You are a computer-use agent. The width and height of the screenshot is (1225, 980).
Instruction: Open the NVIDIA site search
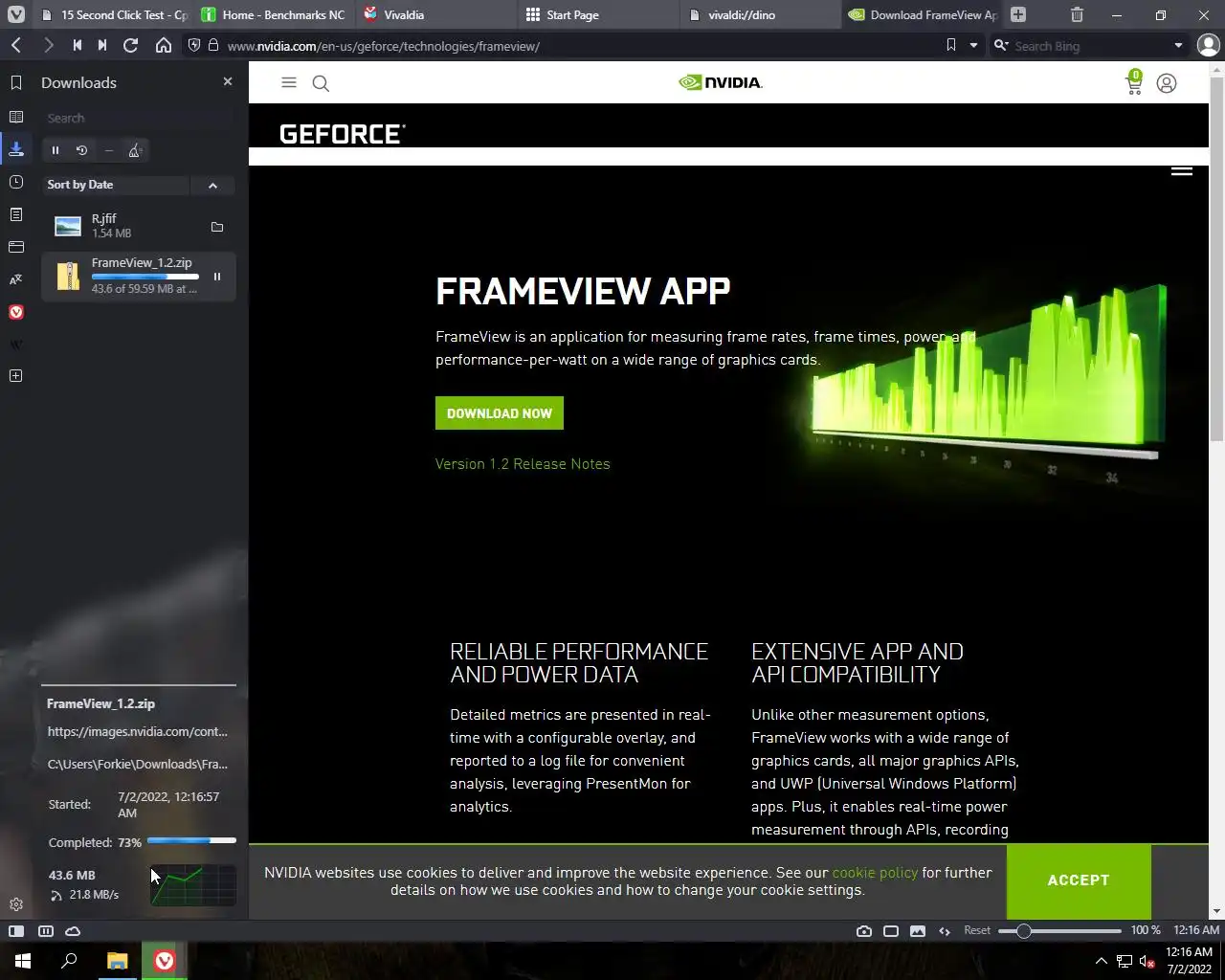coord(321,83)
